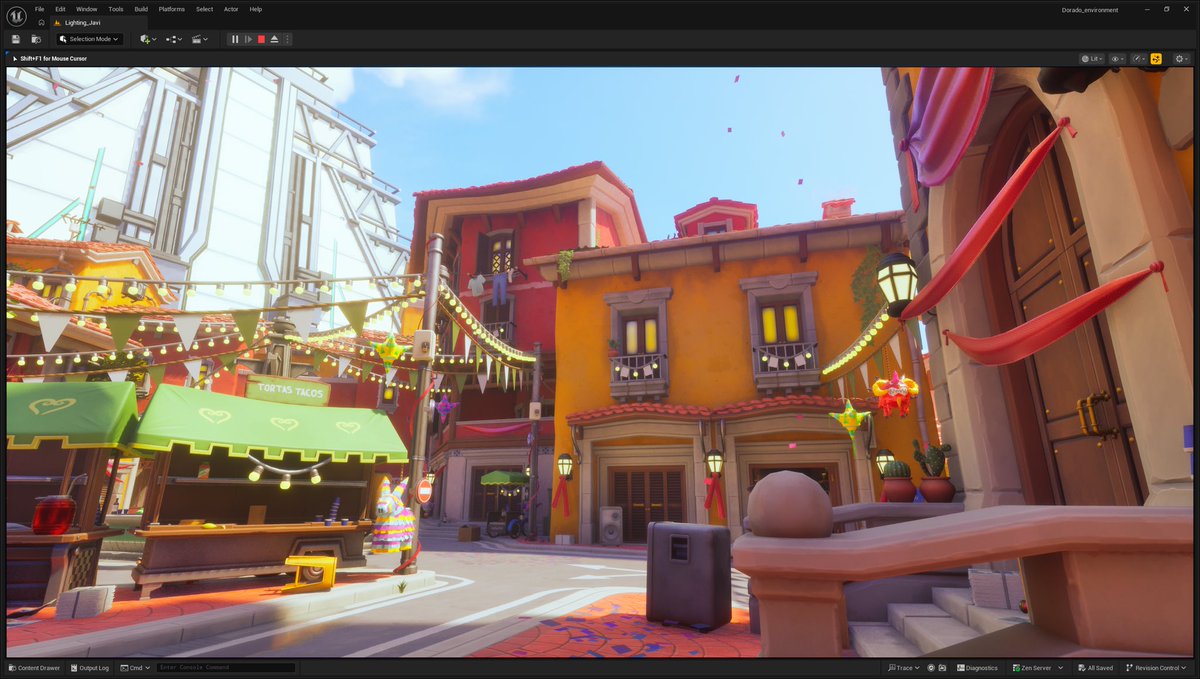Open the Platforms menu
Screen dimensions: 1200x679
pyautogui.click(x=172, y=9)
